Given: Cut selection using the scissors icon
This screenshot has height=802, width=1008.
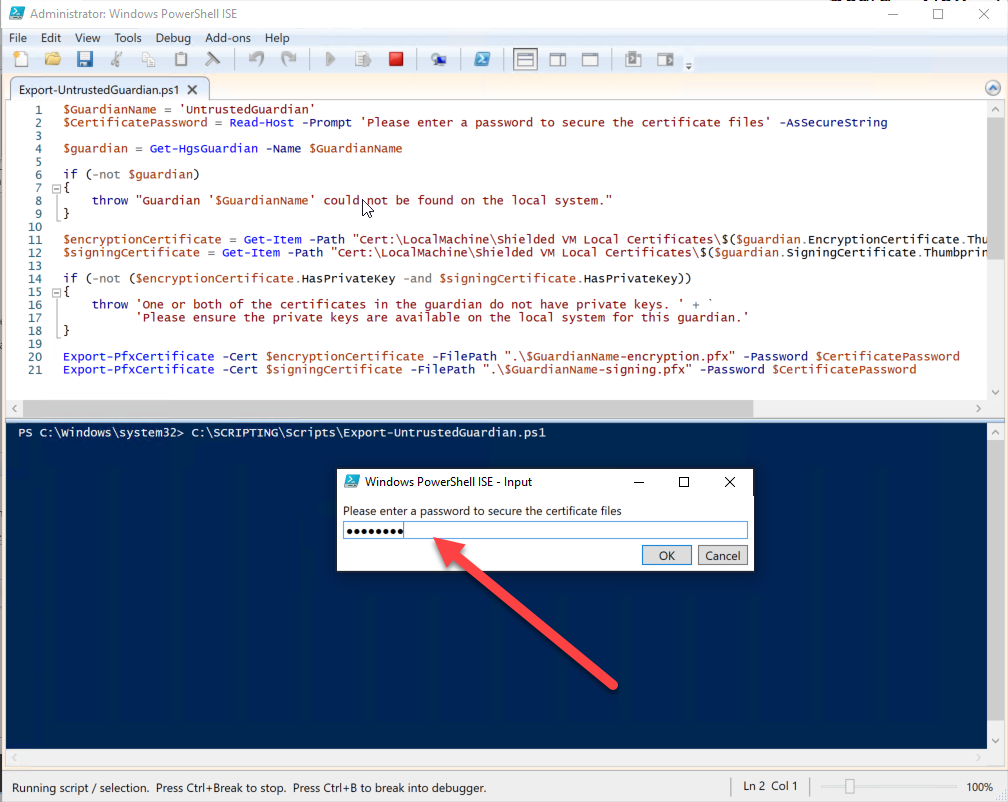Looking at the screenshot, I should pyautogui.click(x=116, y=60).
